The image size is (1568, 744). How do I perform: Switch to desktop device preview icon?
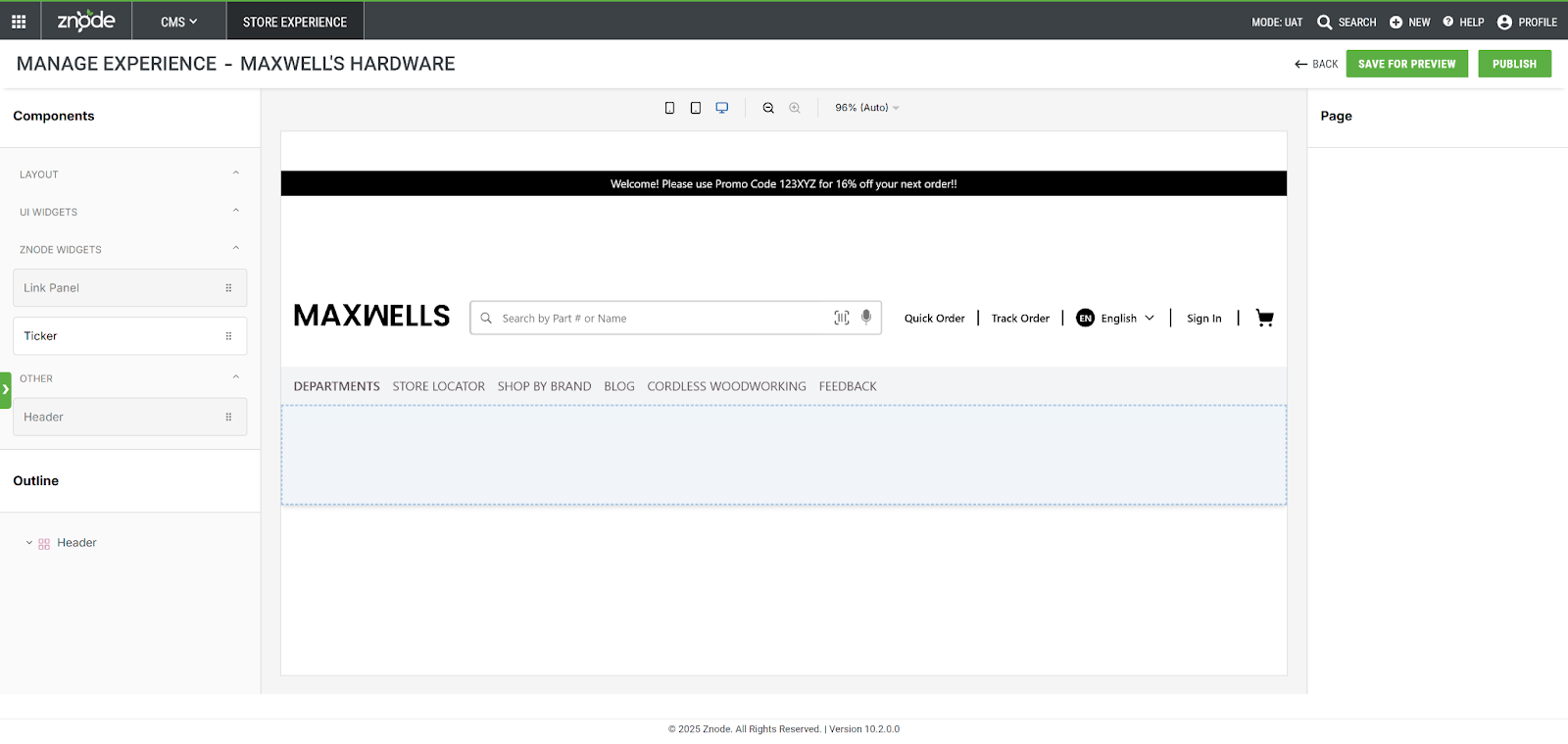[x=722, y=108]
